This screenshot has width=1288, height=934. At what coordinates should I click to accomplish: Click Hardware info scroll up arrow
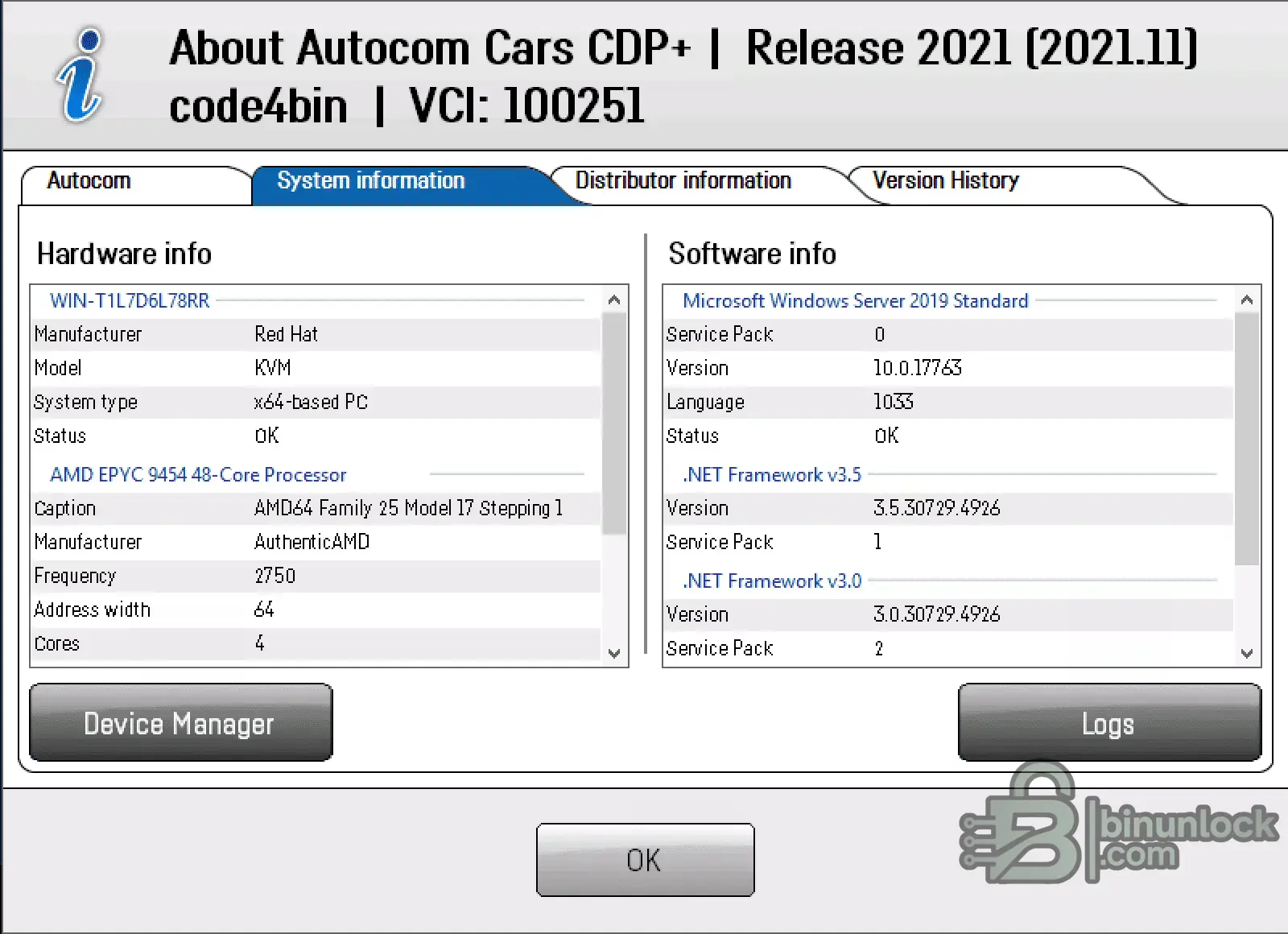[614, 300]
